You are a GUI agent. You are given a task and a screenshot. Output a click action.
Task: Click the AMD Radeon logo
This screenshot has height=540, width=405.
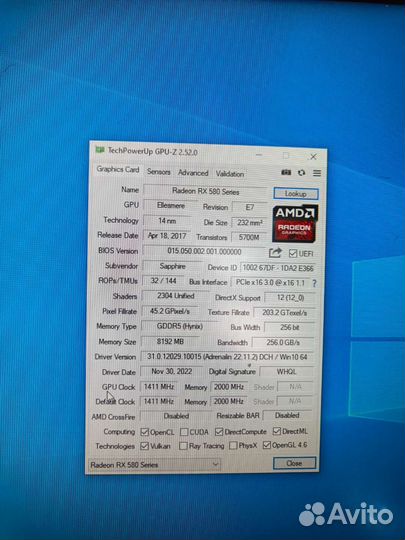click(x=295, y=224)
